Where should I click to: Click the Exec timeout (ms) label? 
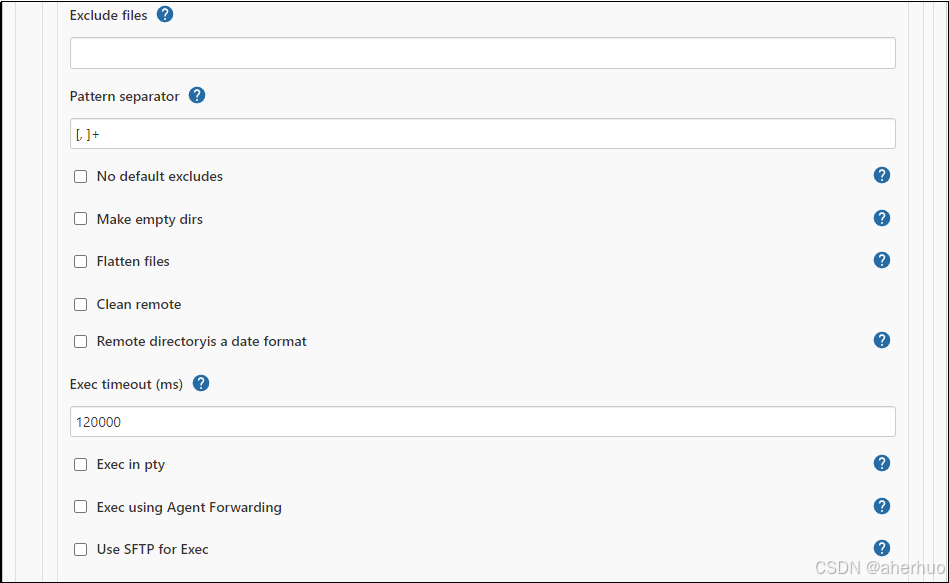coord(126,384)
